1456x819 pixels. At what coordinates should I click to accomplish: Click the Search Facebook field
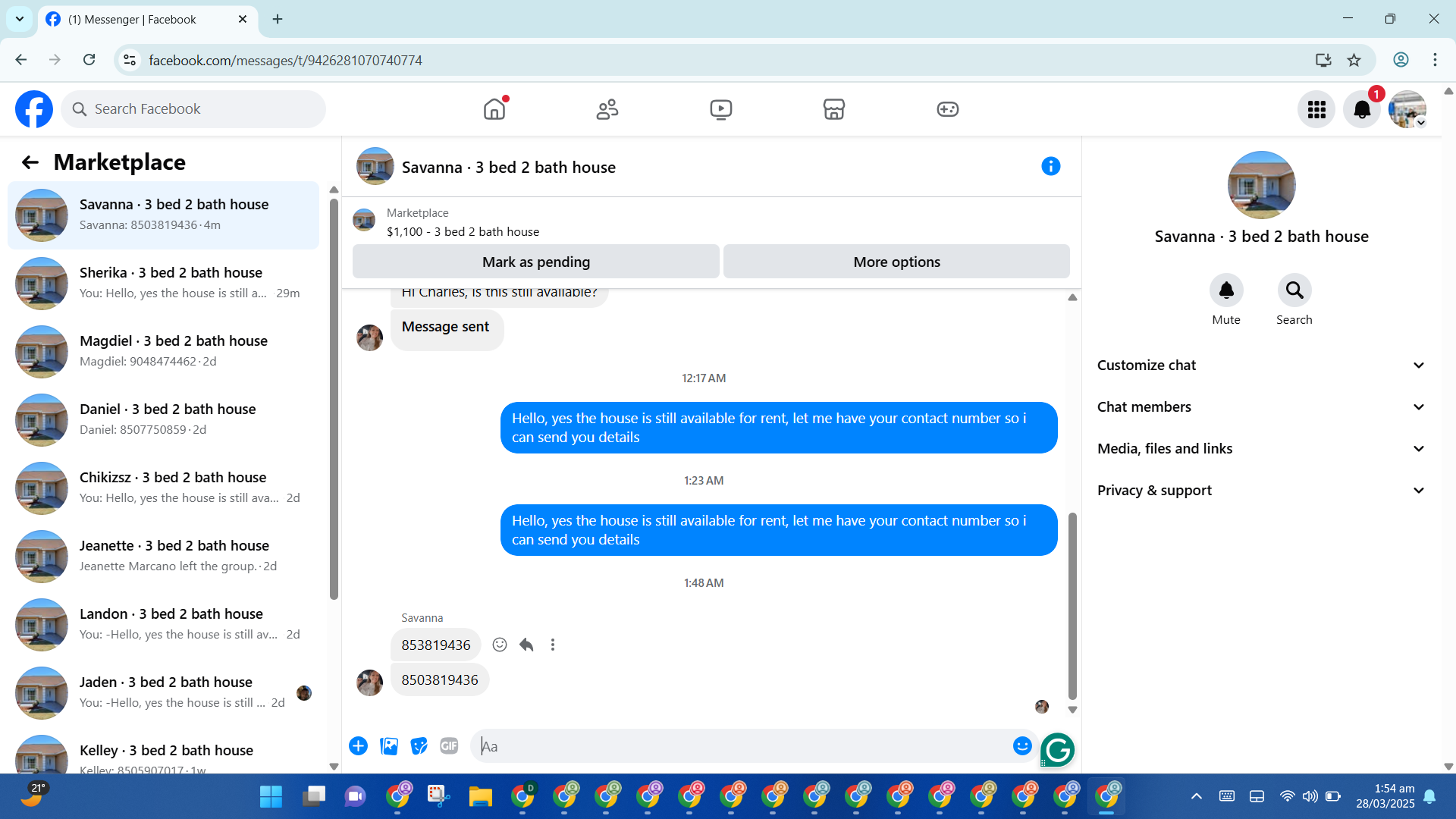tap(193, 109)
